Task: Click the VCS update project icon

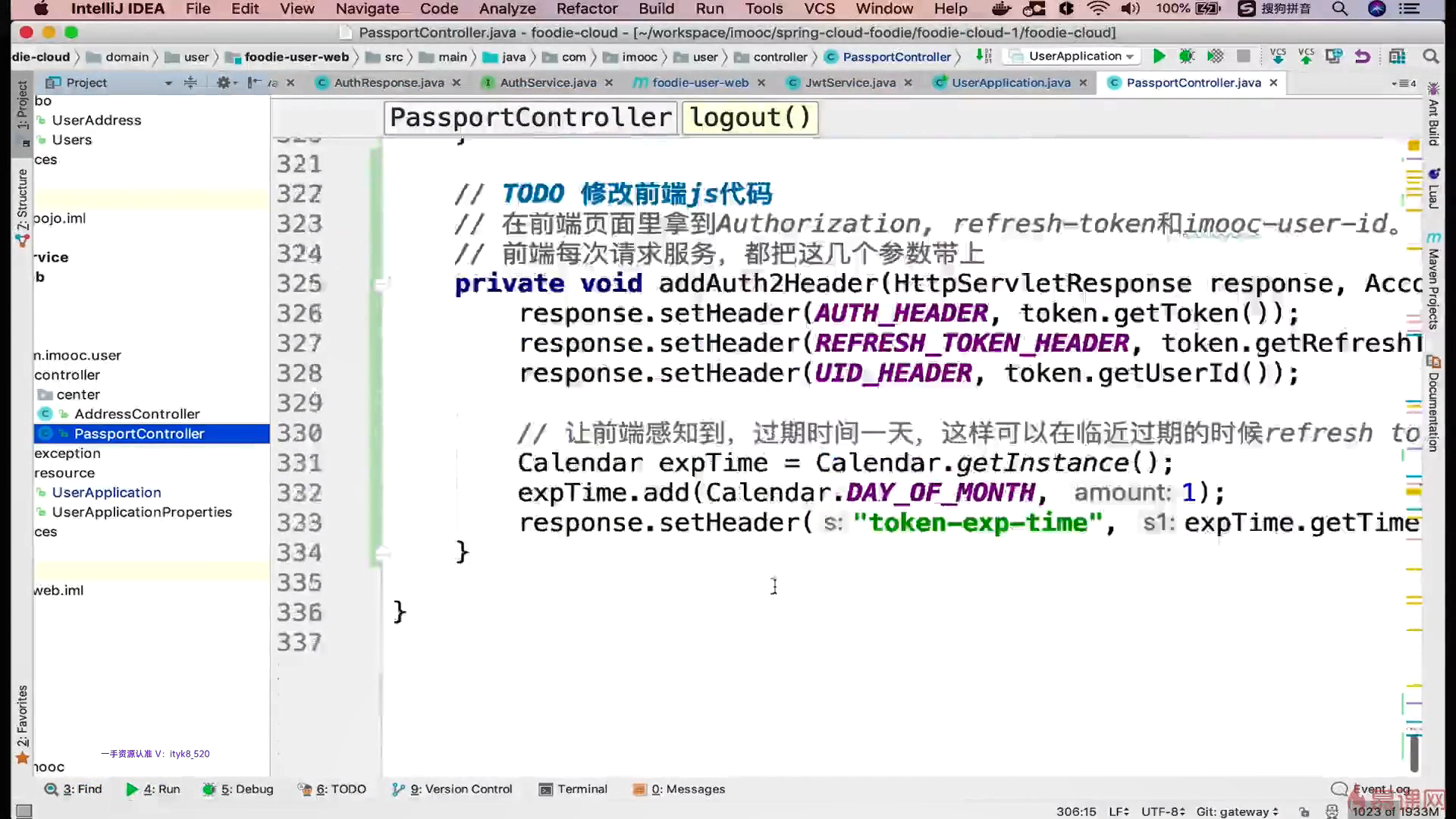Action: pos(1278,56)
